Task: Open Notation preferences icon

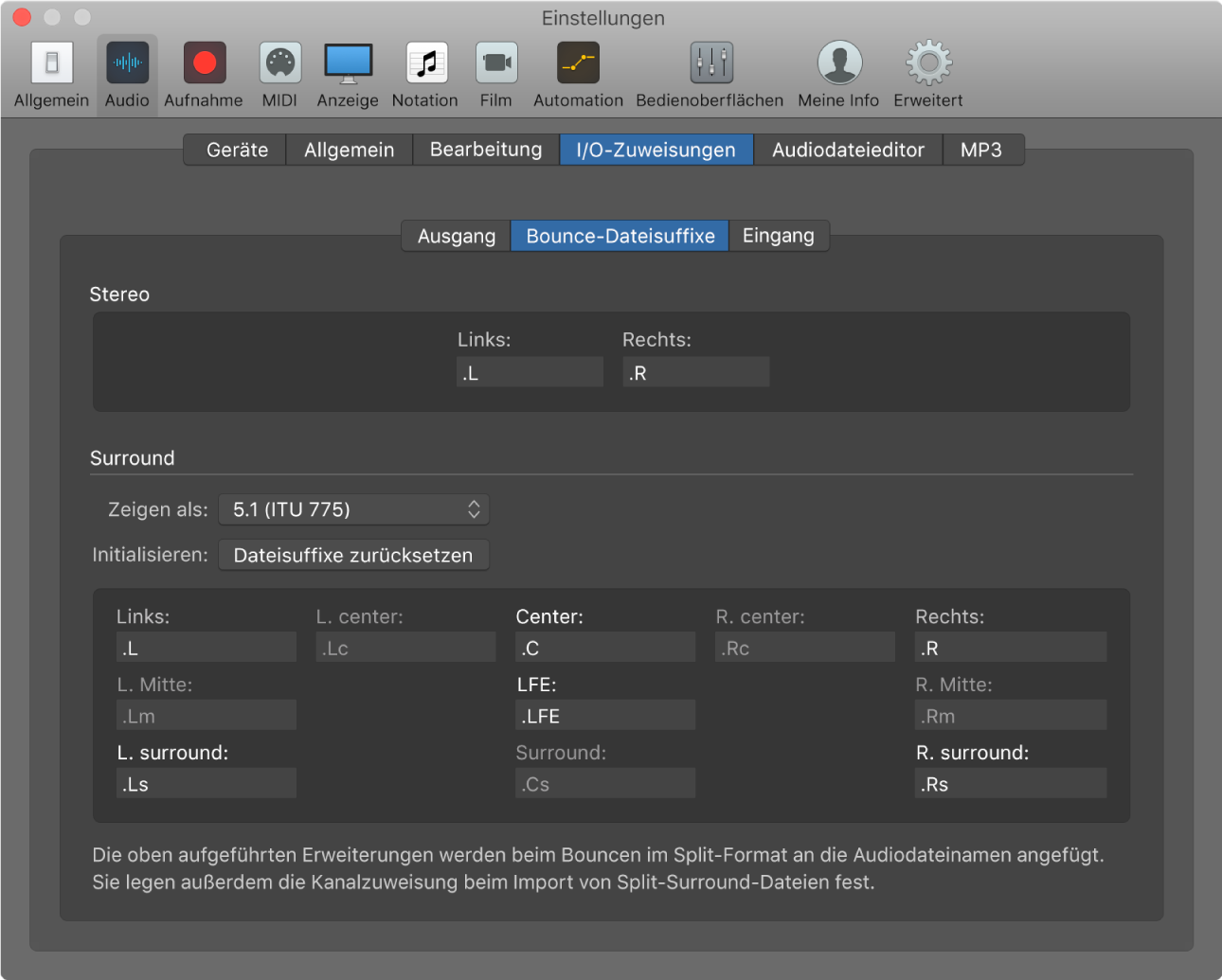Action: (425, 63)
